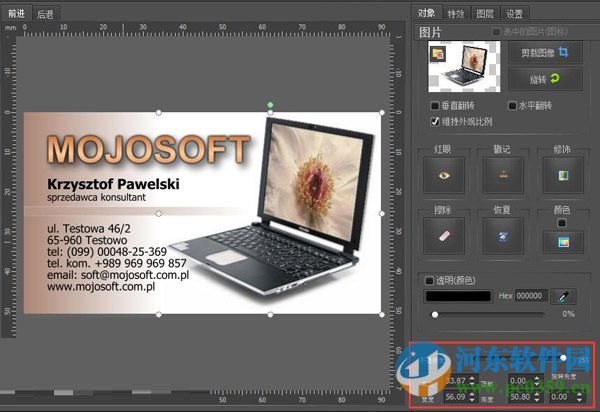600x412 pixels.
Task: Select the 'email: soft@mojosoft.com.pl' line
Action: 118,275
